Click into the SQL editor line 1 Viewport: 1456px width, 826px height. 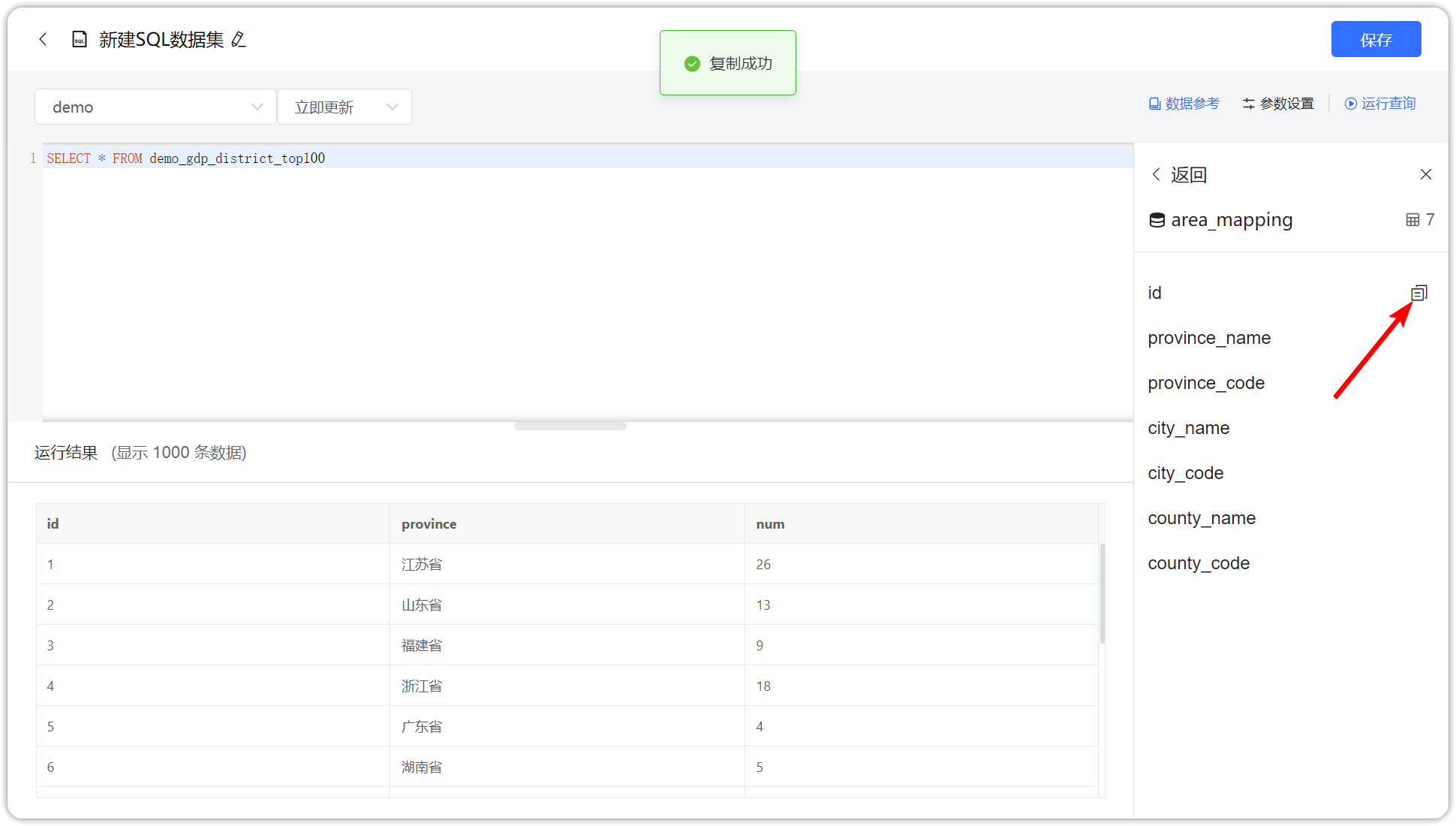coord(588,158)
